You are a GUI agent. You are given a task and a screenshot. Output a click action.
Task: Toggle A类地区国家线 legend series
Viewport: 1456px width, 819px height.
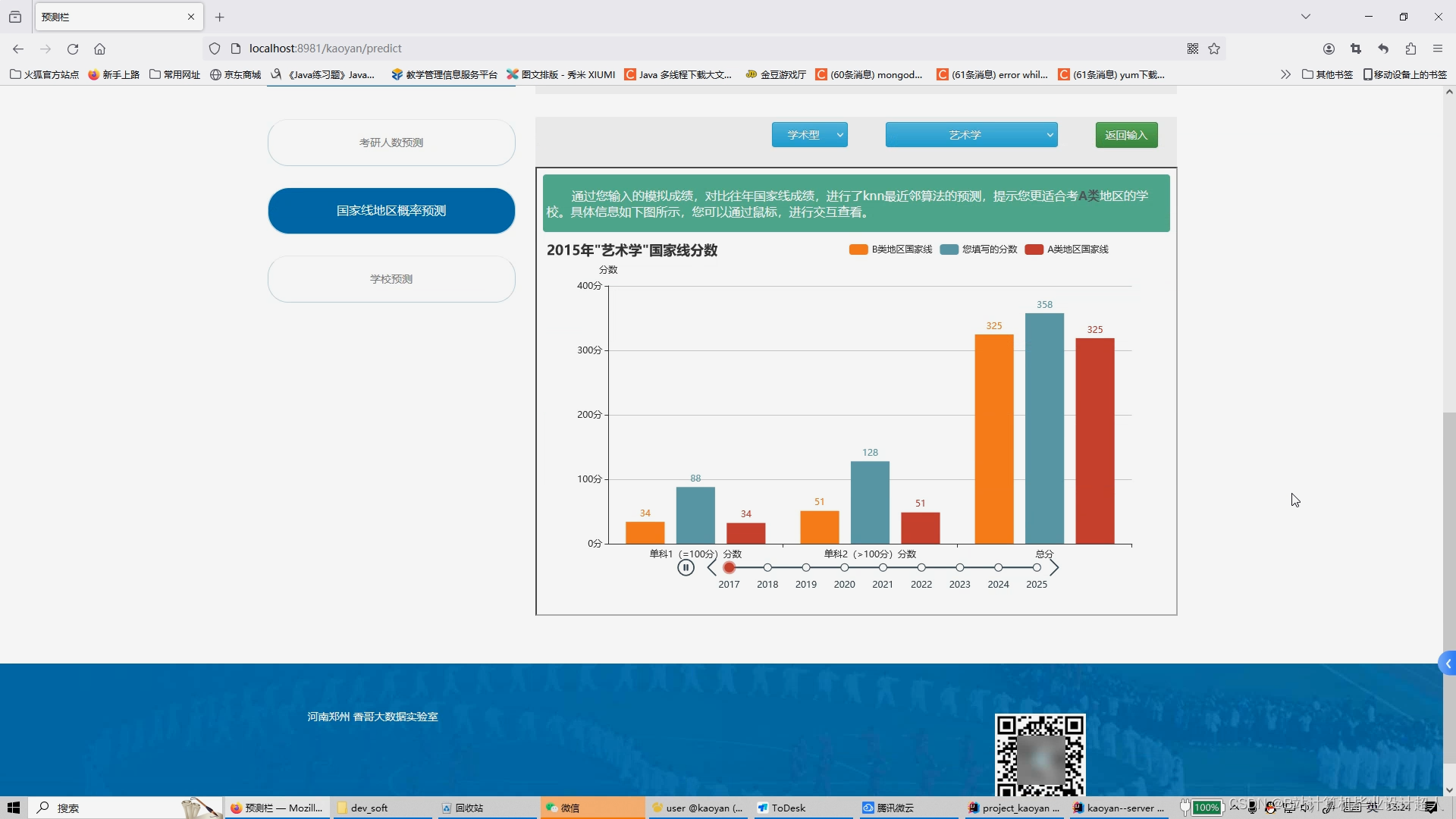pos(1067,249)
